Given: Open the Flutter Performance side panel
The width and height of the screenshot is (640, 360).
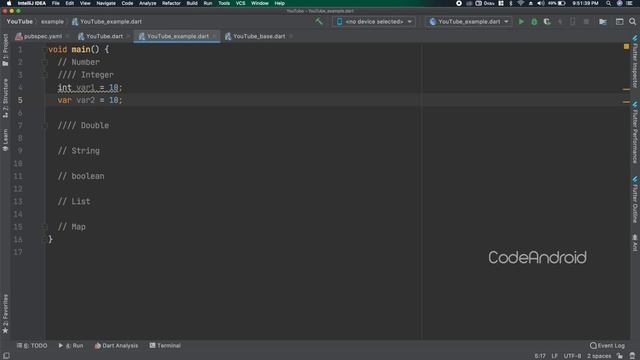Looking at the screenshot, I should [x=635, y=133].
